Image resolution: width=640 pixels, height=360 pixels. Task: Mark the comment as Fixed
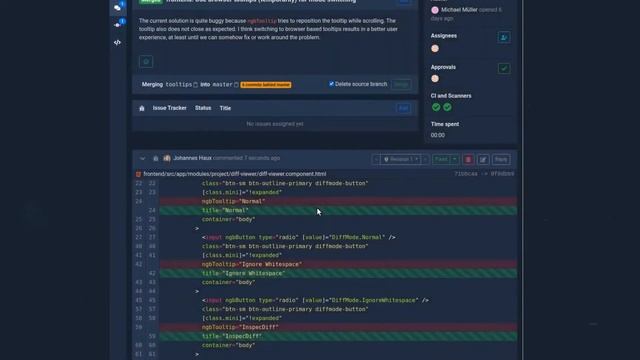tap(441, 160)
